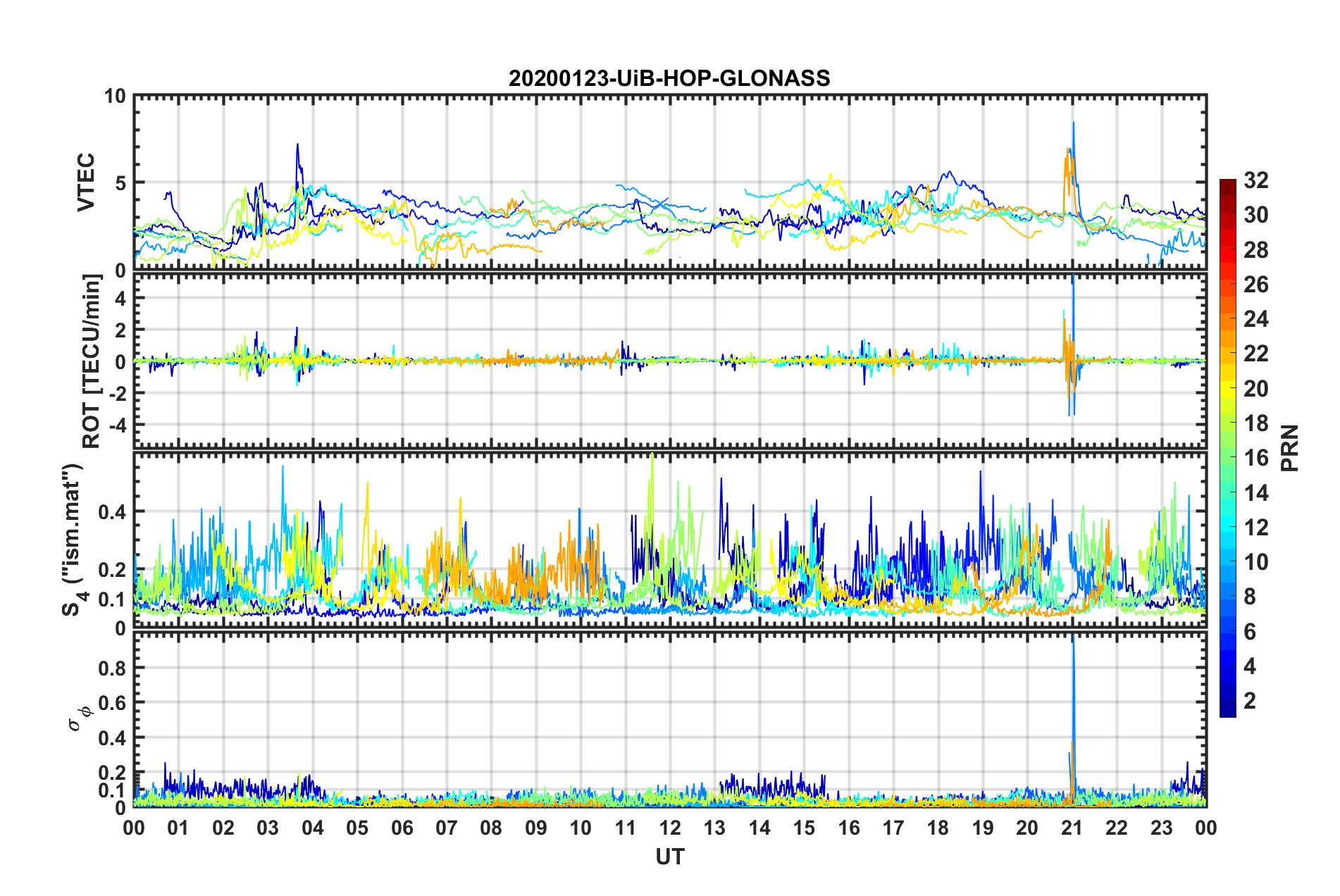This screenshot has height=896, width=1340.
Task: Click colorbar tick value 32
Action: tap(1255, 180)
